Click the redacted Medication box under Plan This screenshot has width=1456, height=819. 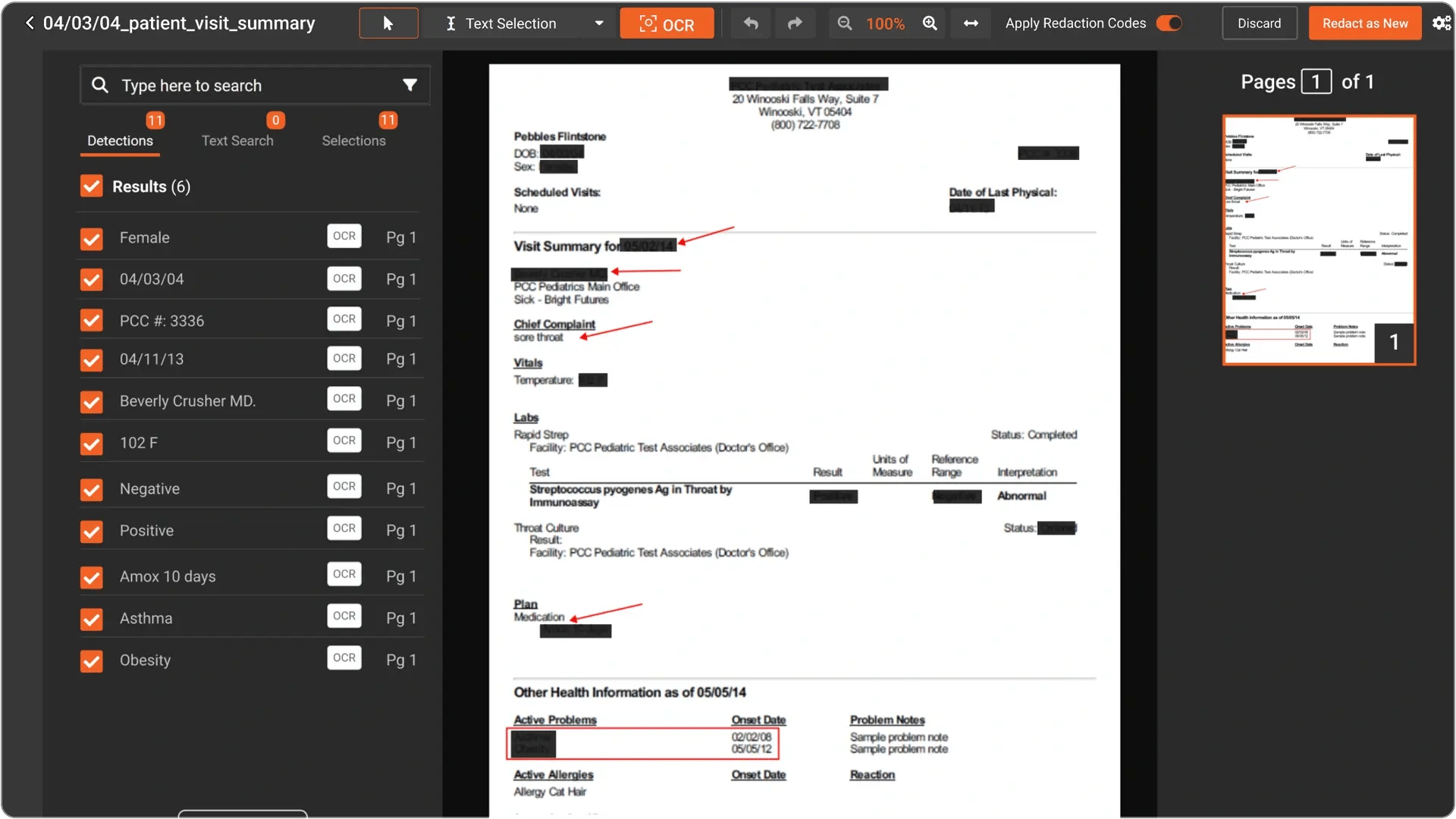[x=576, y=630]
